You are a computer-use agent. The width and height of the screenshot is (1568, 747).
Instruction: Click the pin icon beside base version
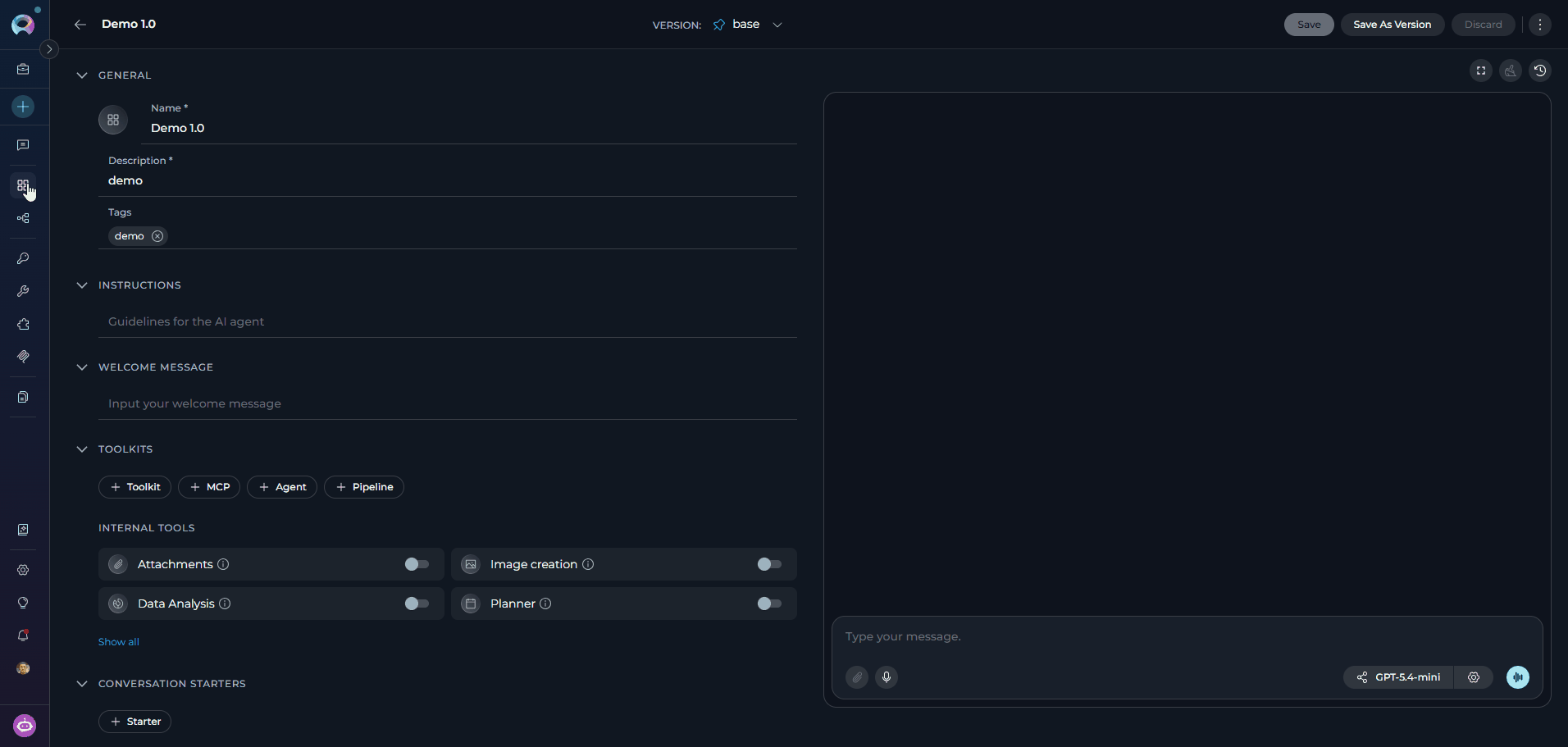tap(719, 25)
